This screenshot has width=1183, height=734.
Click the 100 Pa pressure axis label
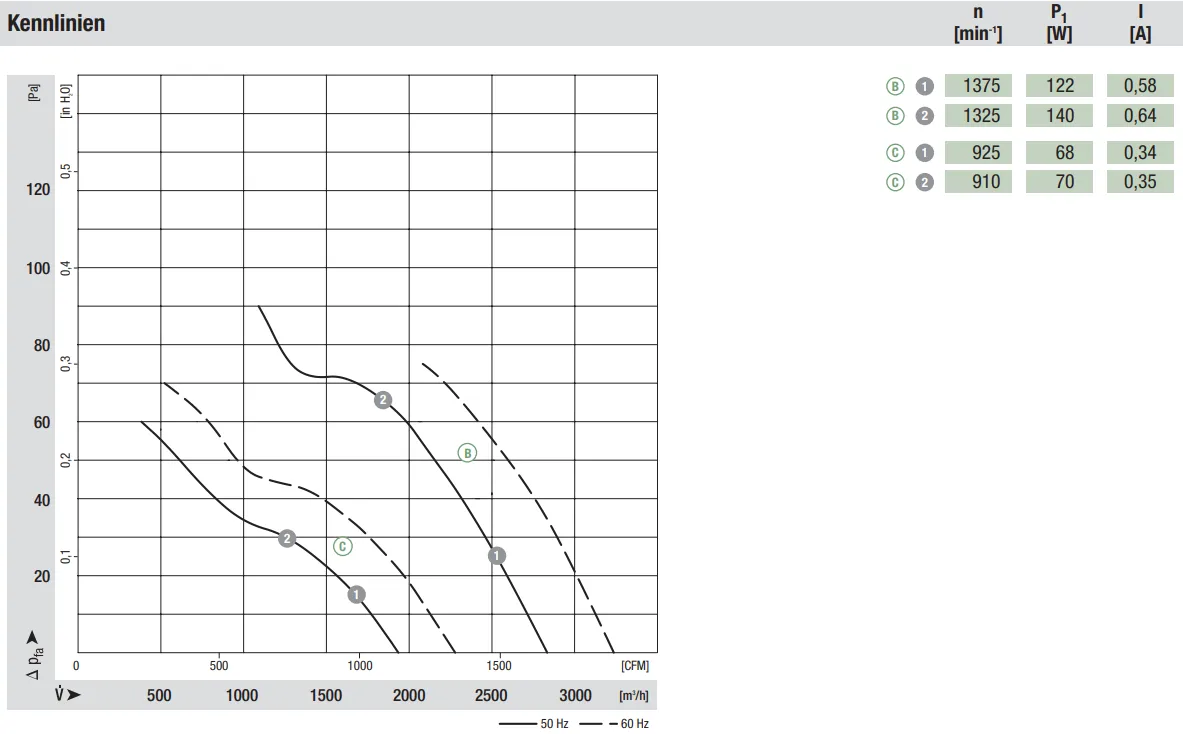point(38,269)
